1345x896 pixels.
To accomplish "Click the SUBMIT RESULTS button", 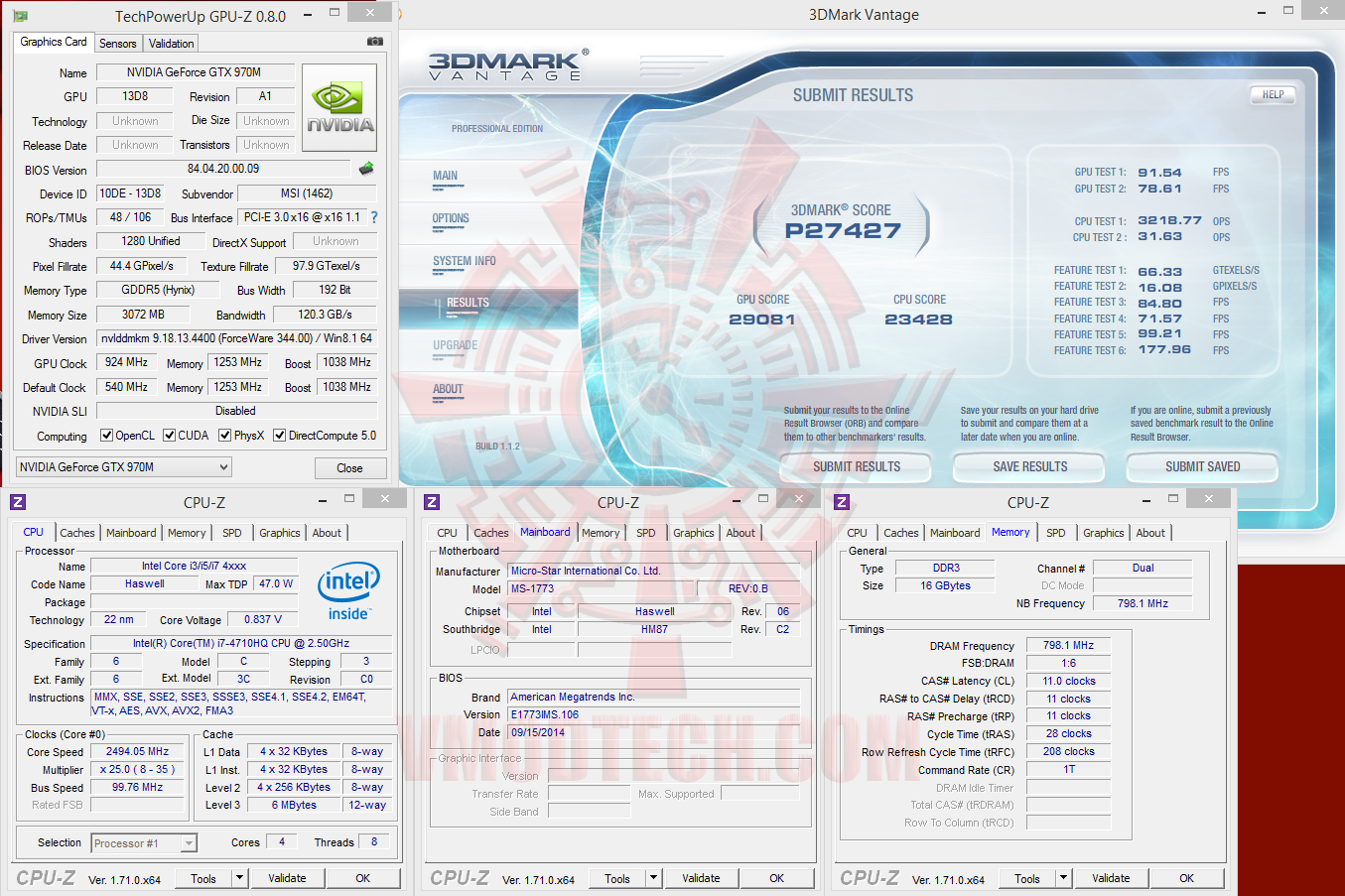I will pyautogui.click(x=857, y=466).
